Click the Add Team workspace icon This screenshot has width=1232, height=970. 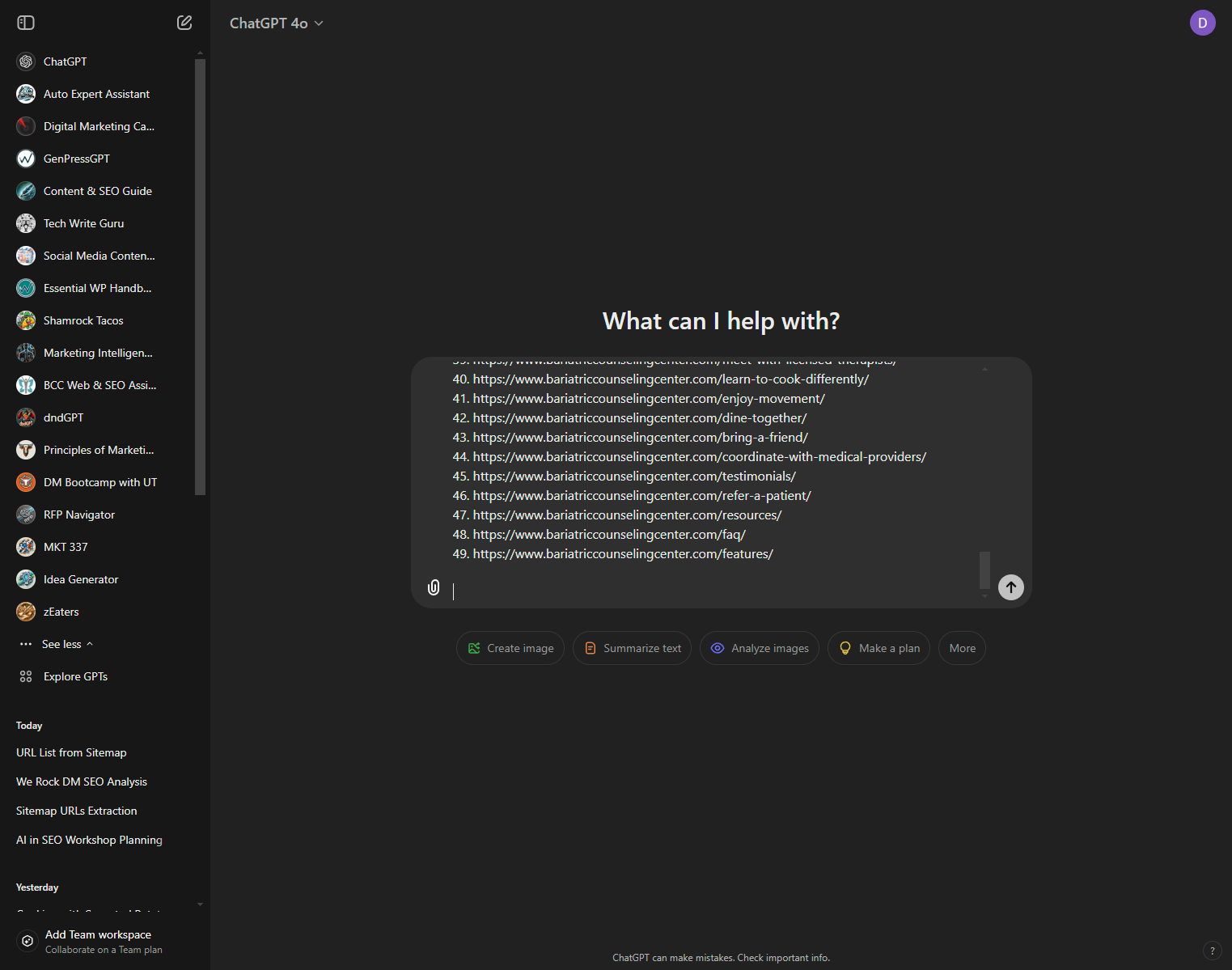point(28,941)
